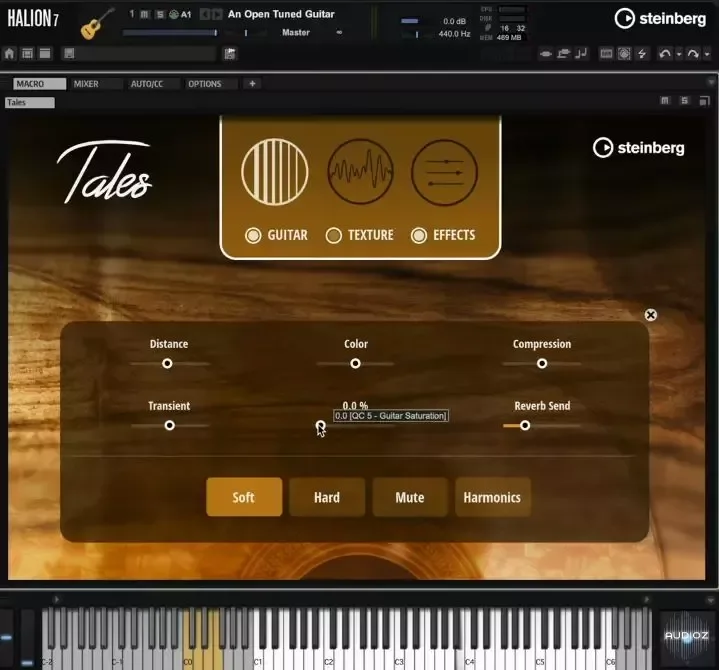Viewport: 719px width, 670px height.
Task: Click the Reverb Send slider handle
Action: coord(525,426)
